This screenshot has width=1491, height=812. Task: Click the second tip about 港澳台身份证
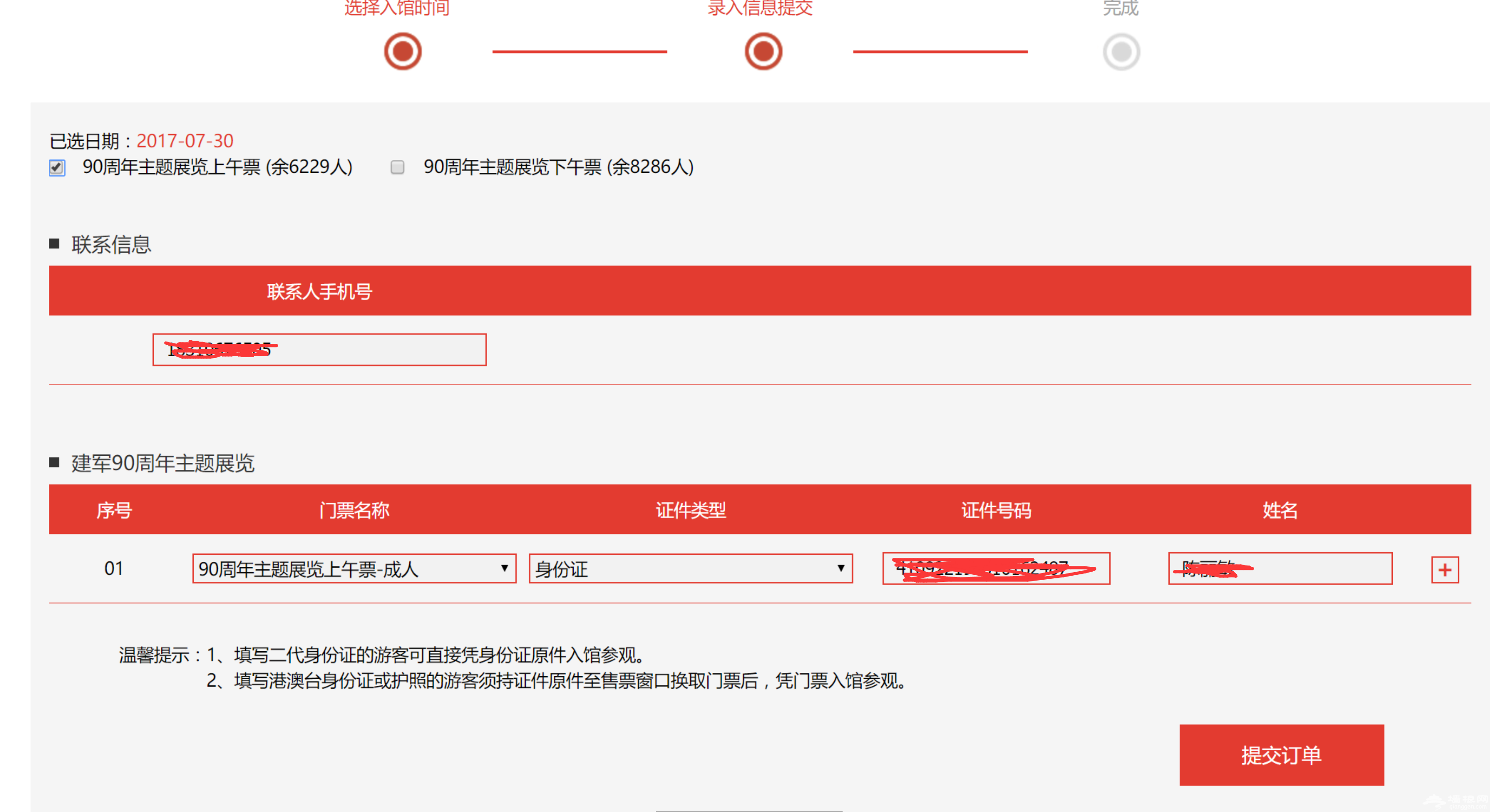[556, 681]
